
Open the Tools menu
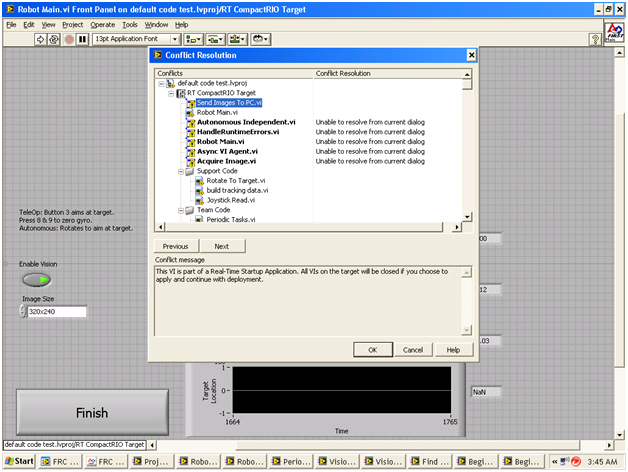(x=130, y=25)
